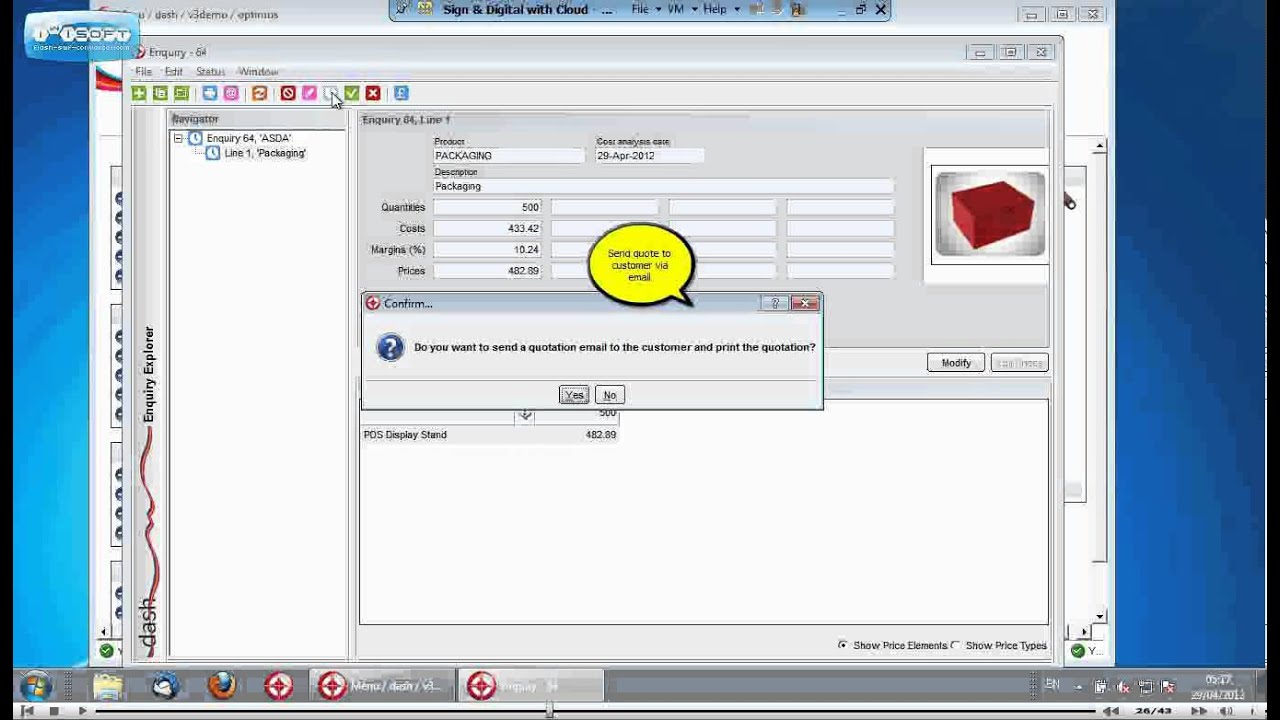Switch to Menu / dash taskbar window
This screenshot has height=720, width=1280.
tap(380, 686)
